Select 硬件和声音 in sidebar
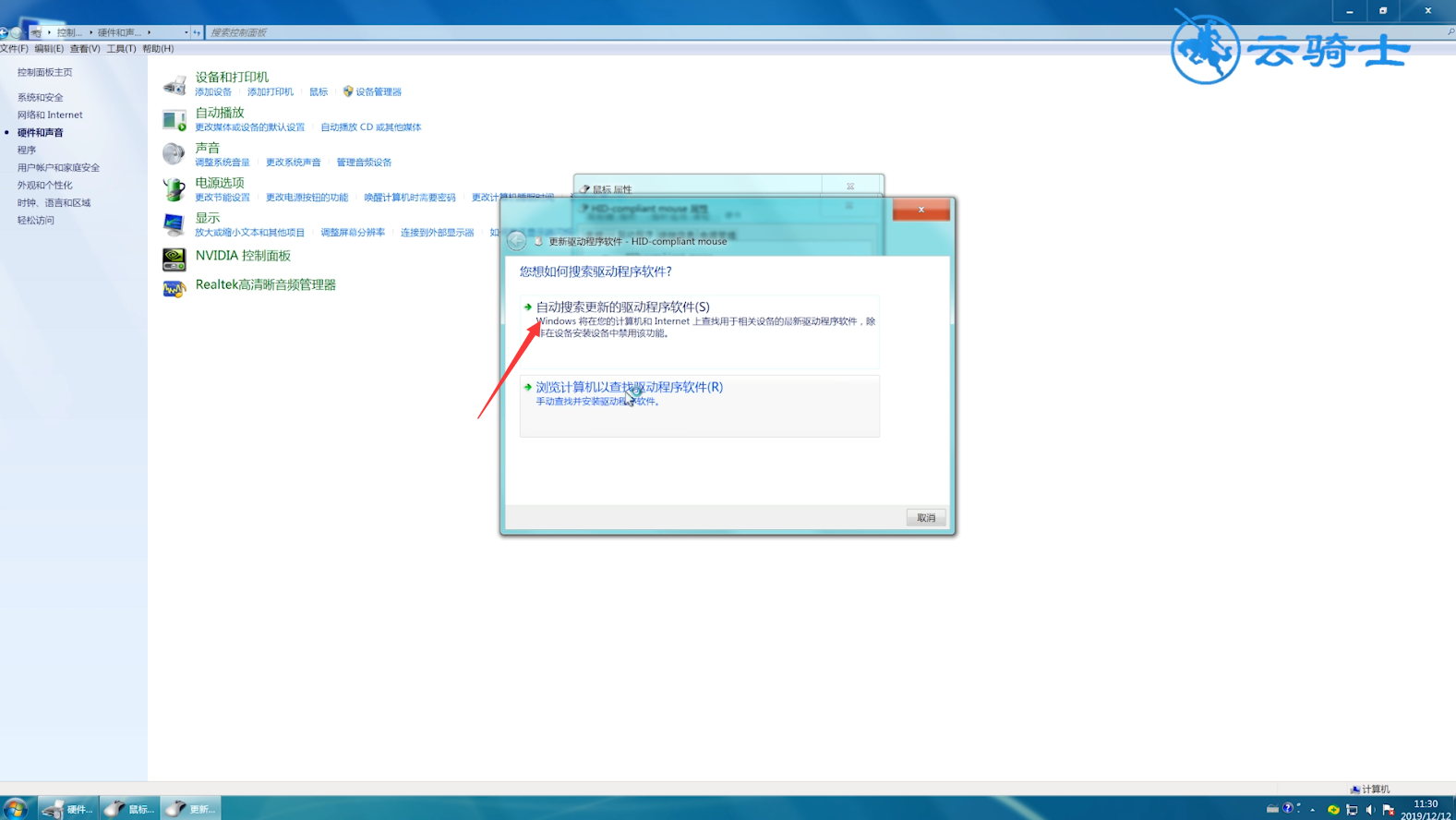Screen dimensions: 1456x820 pyautogui.click(x=40, y=132)
